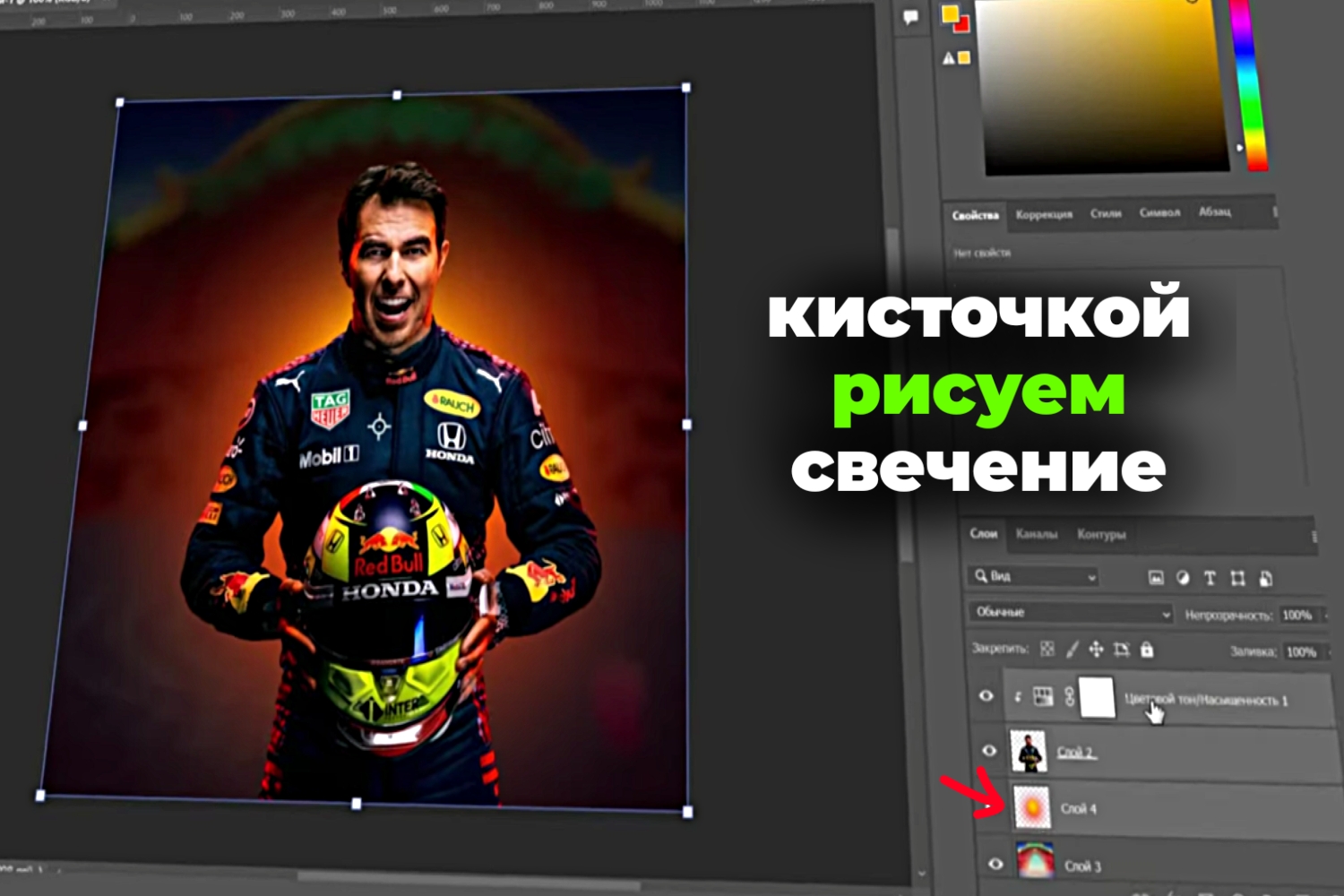Click the out-of-gamut warning triangle icon
Screen dimensions: 1344x896
(x=949, y=58)
